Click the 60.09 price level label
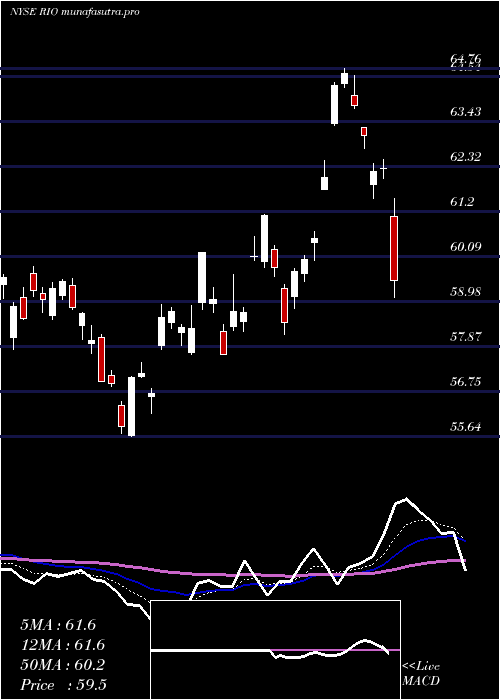500x700 pixels. (466, 246)
